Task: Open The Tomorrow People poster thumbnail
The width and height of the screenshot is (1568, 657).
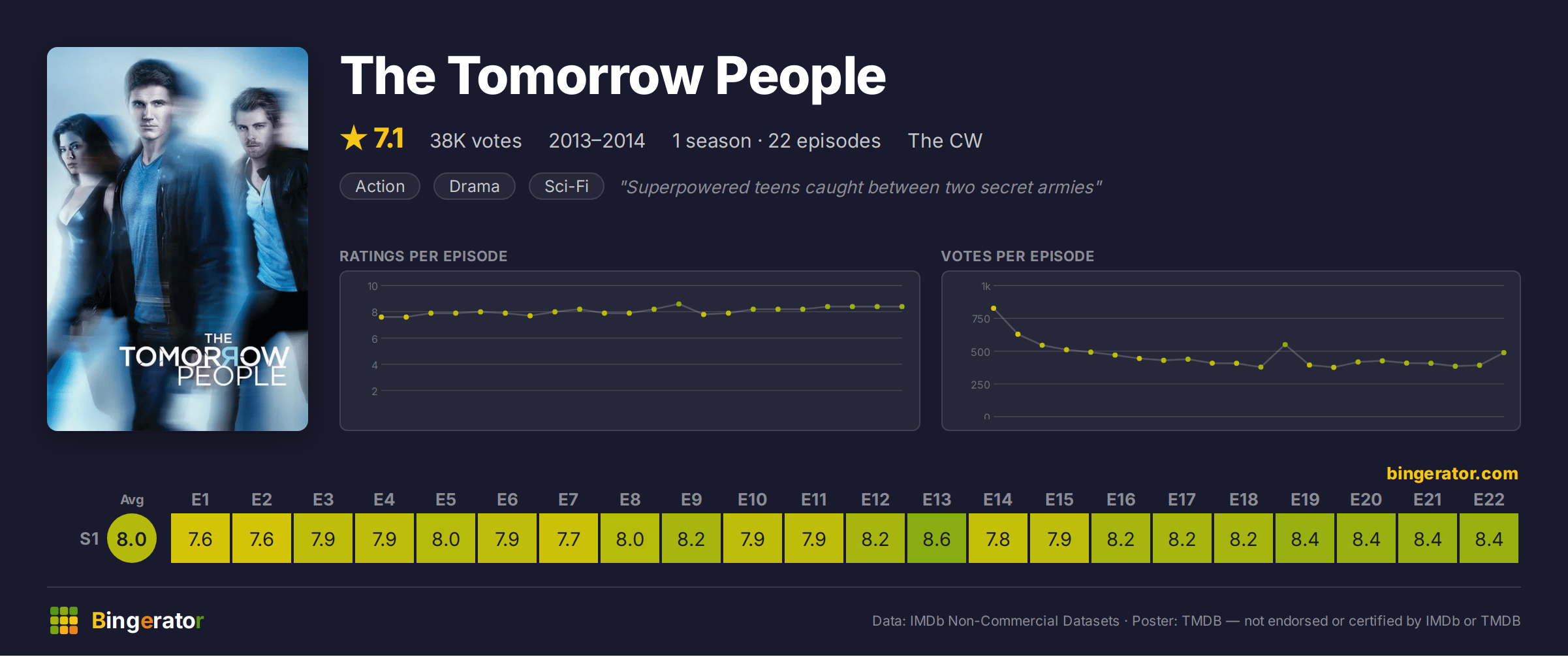Action: [x=178, y=239]
